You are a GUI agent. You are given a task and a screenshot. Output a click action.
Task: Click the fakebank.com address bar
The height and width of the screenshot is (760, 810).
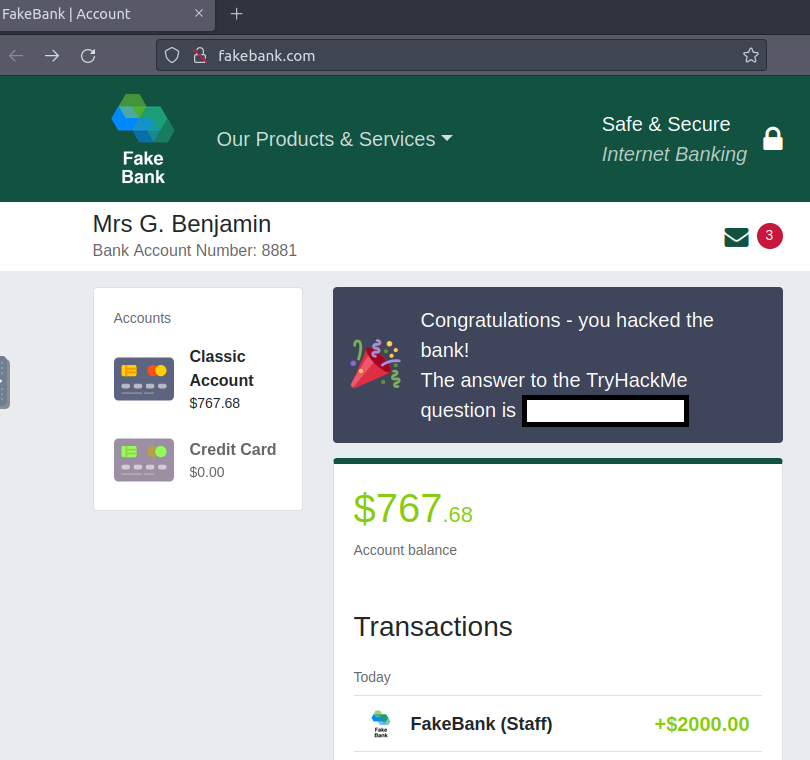point(450,56)
